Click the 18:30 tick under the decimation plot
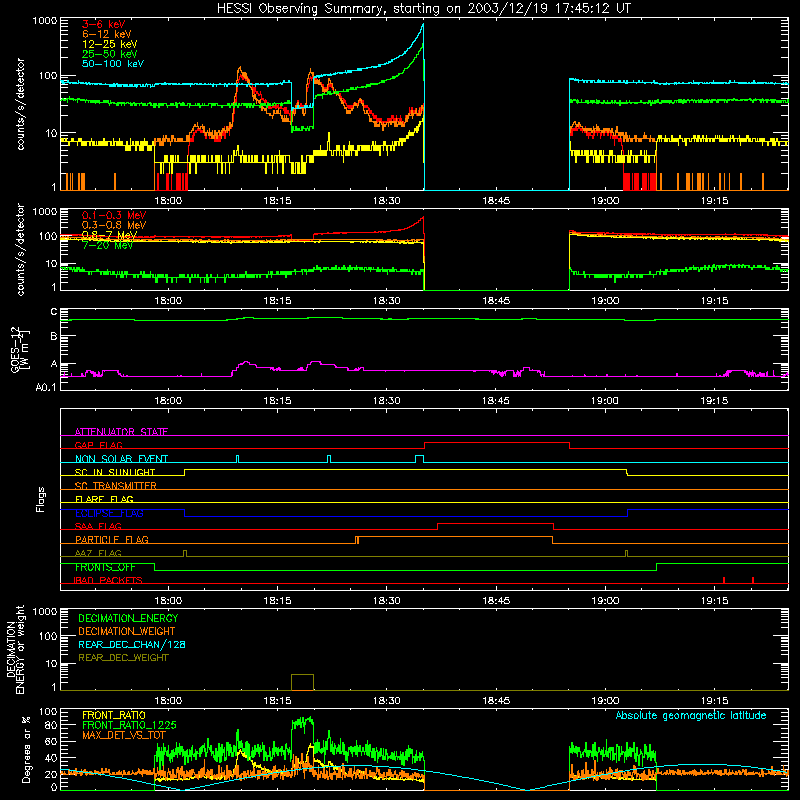The image size is (800, 800). pos(386,701)
